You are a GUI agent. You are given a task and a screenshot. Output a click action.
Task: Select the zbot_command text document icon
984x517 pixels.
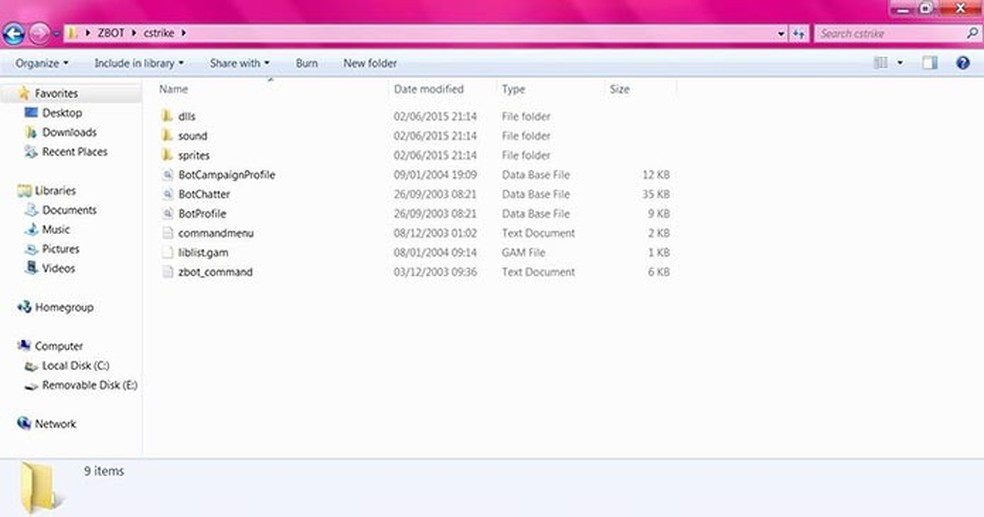[168, 272]
